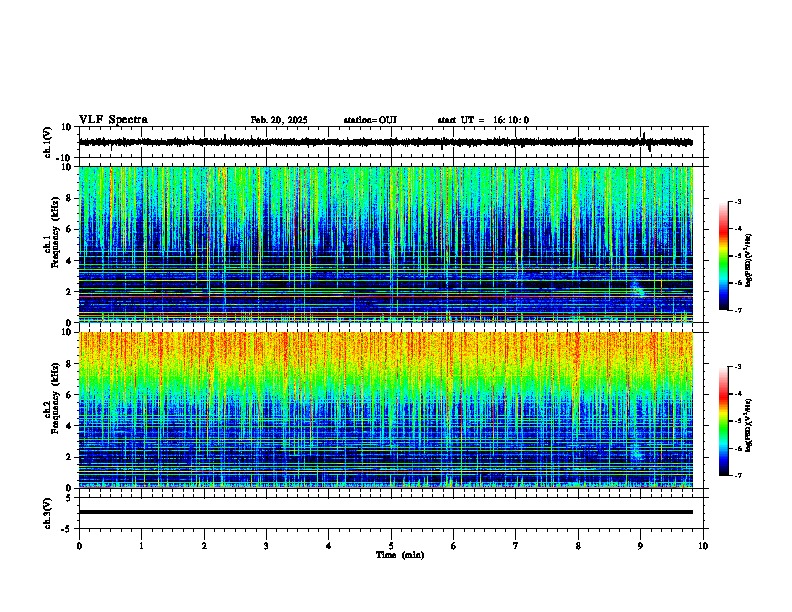Click the "2" kHz tick on ch.2 spectrogram

(x=69, y=457)
